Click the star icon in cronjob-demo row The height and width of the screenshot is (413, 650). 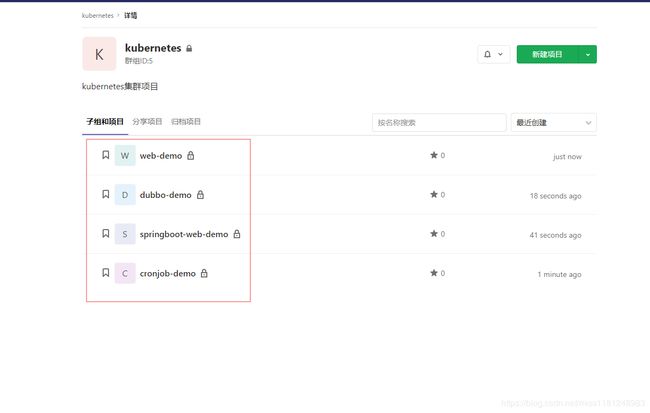pos(434,273)
